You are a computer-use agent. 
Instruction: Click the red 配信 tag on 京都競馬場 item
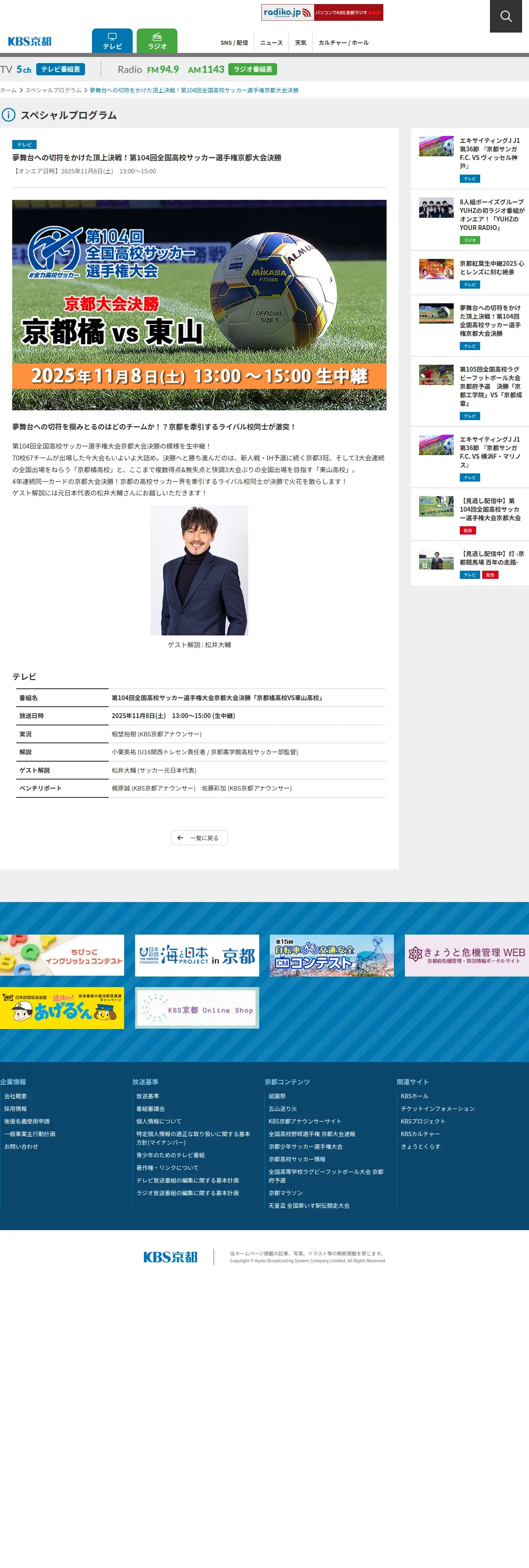(490, 575)
